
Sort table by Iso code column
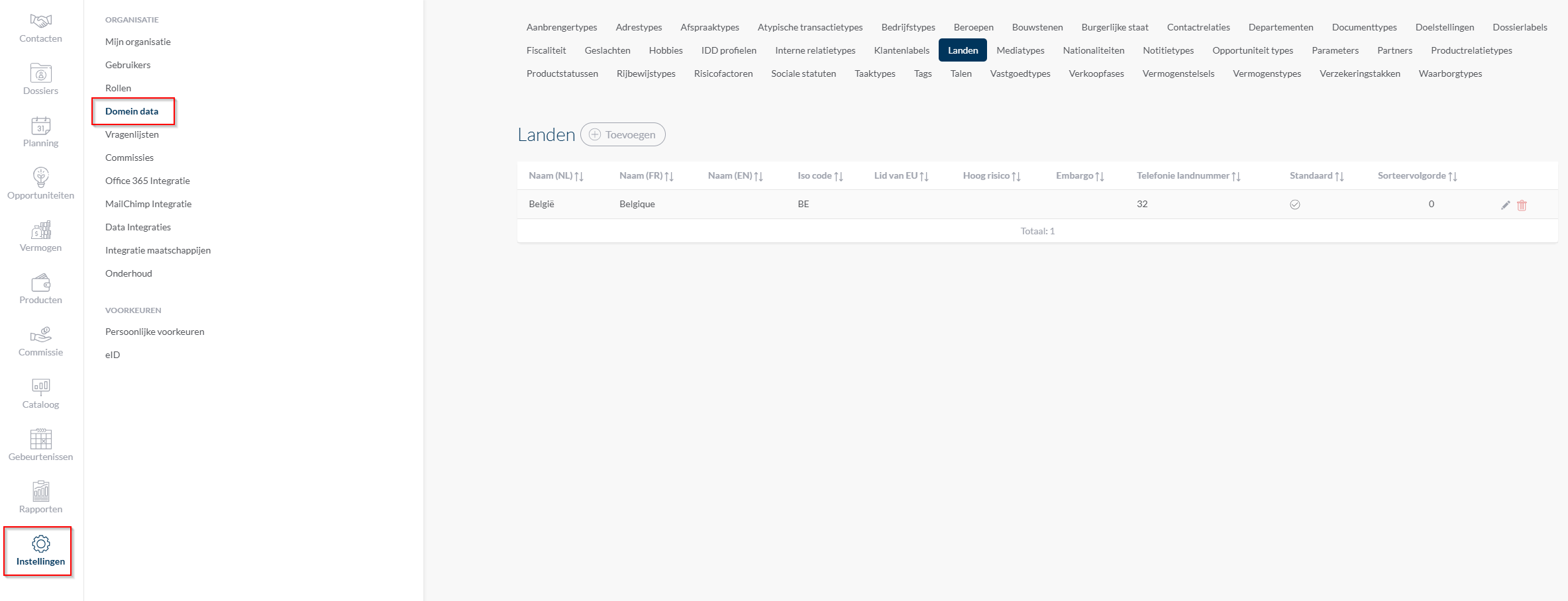tap(819, 176)
